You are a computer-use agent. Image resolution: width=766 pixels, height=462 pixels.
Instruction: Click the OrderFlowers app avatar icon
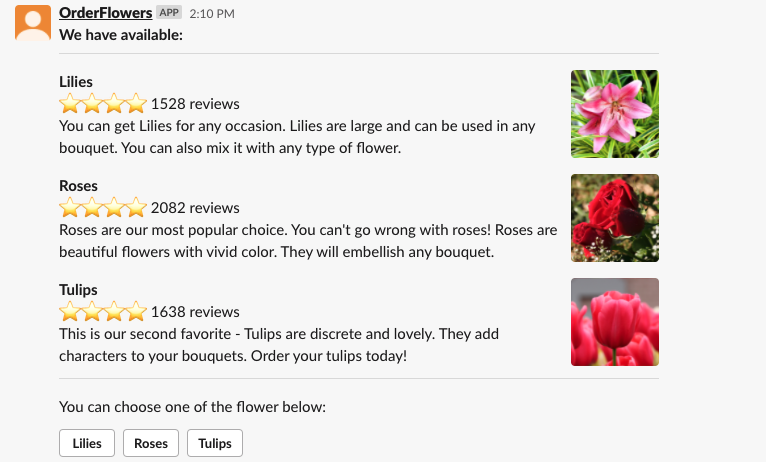(33, 22)
